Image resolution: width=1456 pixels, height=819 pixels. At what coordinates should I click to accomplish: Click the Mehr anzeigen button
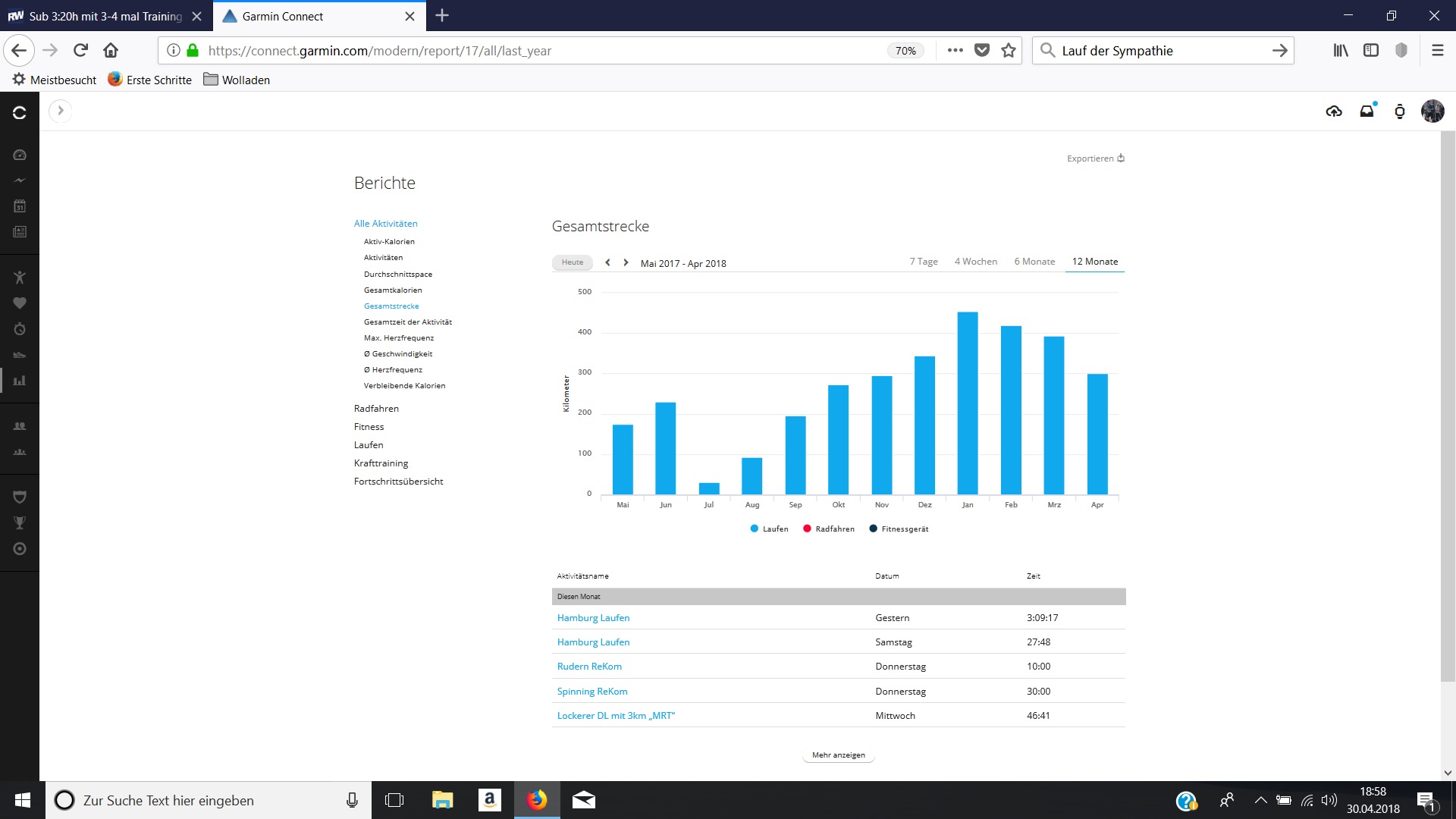838,755
